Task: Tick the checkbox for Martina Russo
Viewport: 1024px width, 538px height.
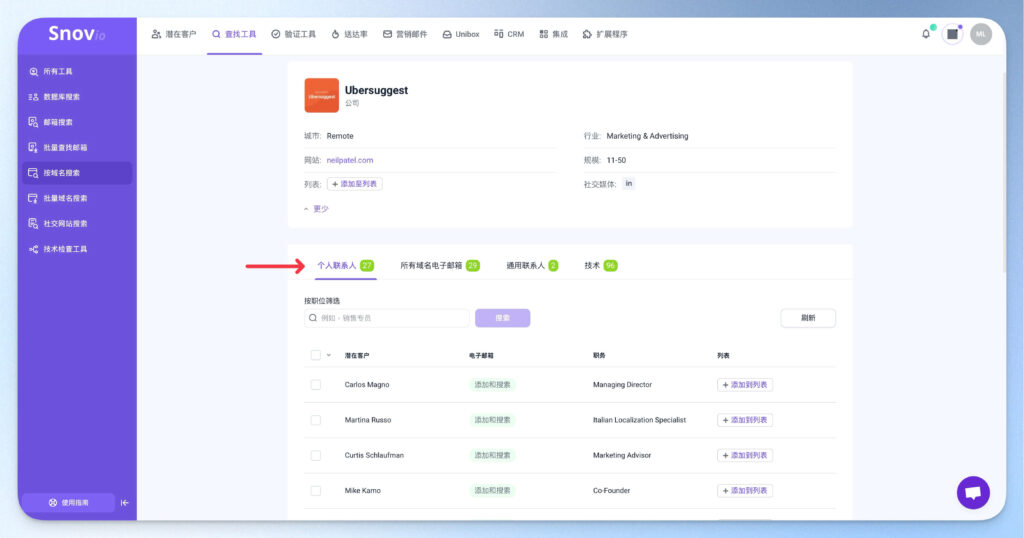Action: (x=315, y=420)
